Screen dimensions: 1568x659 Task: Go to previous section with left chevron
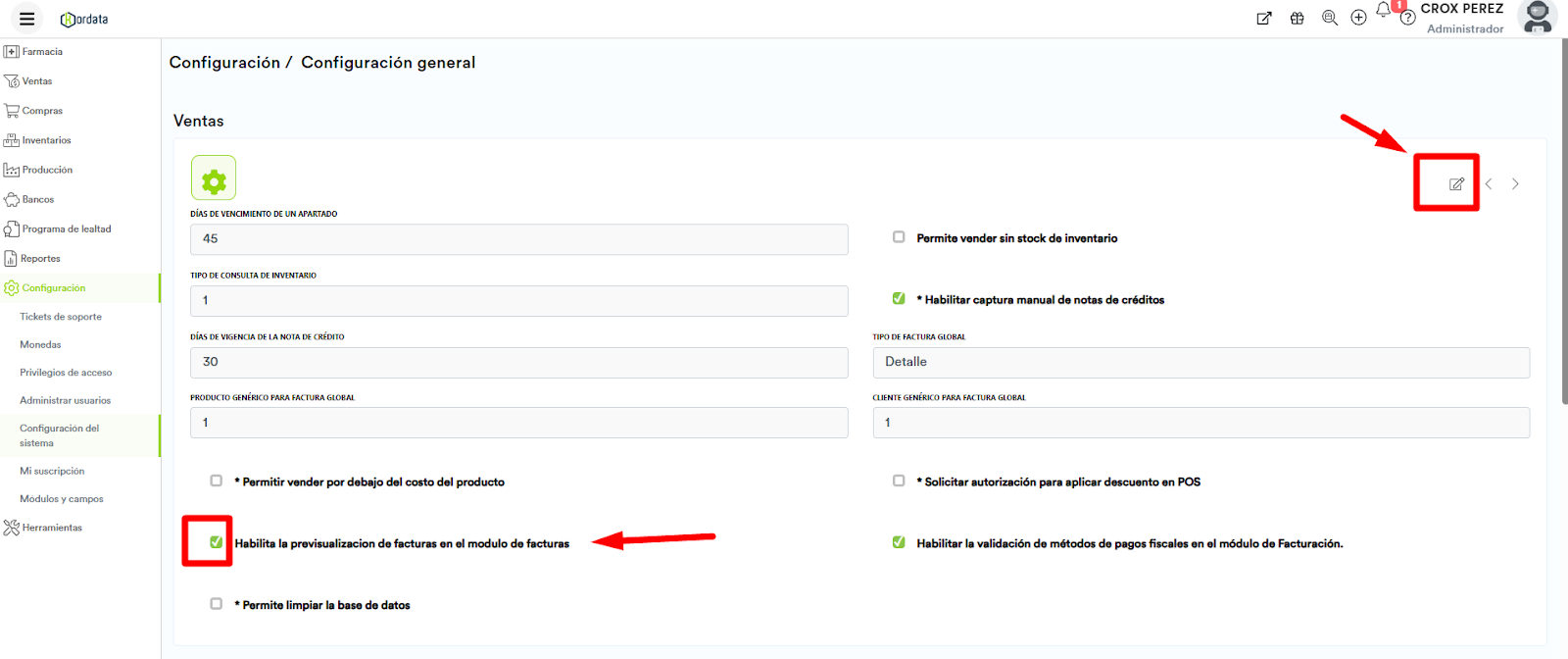tap(1488, 184)
